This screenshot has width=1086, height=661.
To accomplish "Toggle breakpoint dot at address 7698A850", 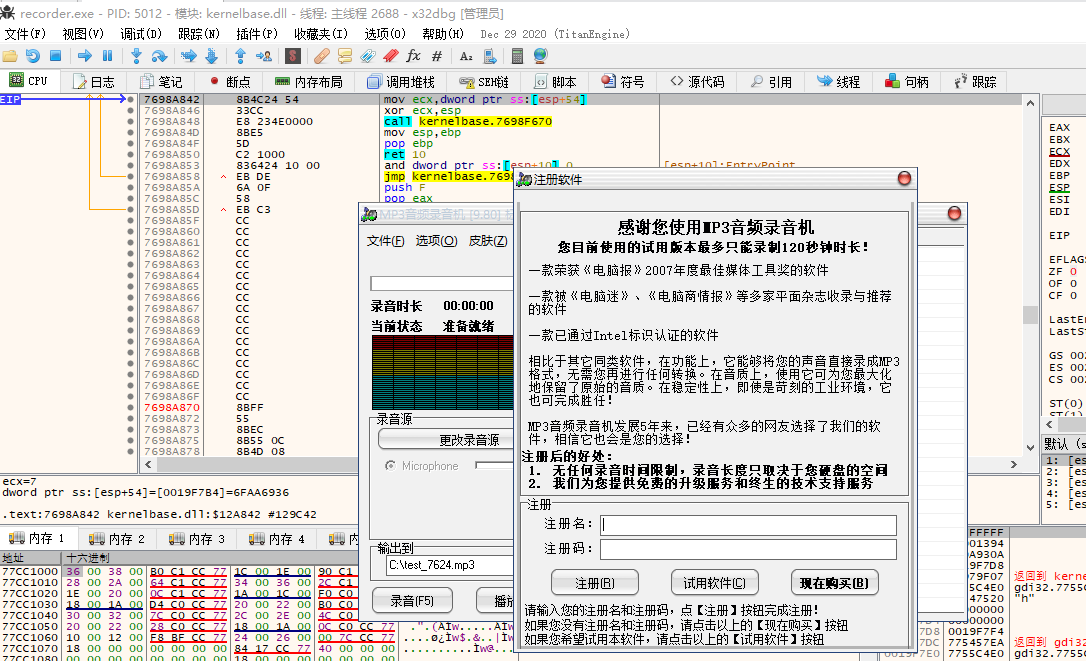I will tap(130, 155).
